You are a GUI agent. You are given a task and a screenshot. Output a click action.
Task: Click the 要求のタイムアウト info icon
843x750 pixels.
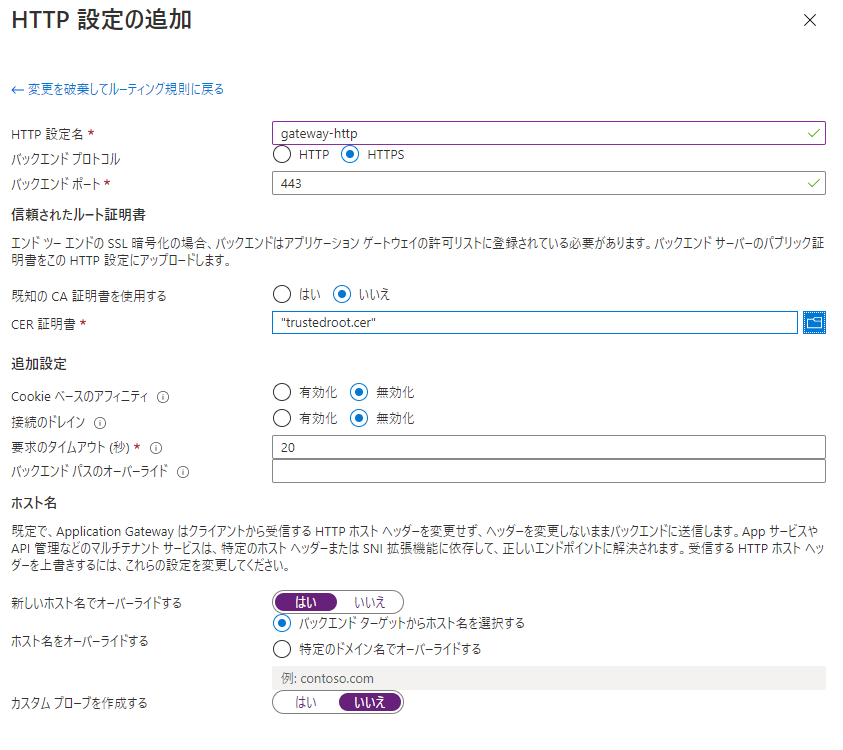[156, 447]
